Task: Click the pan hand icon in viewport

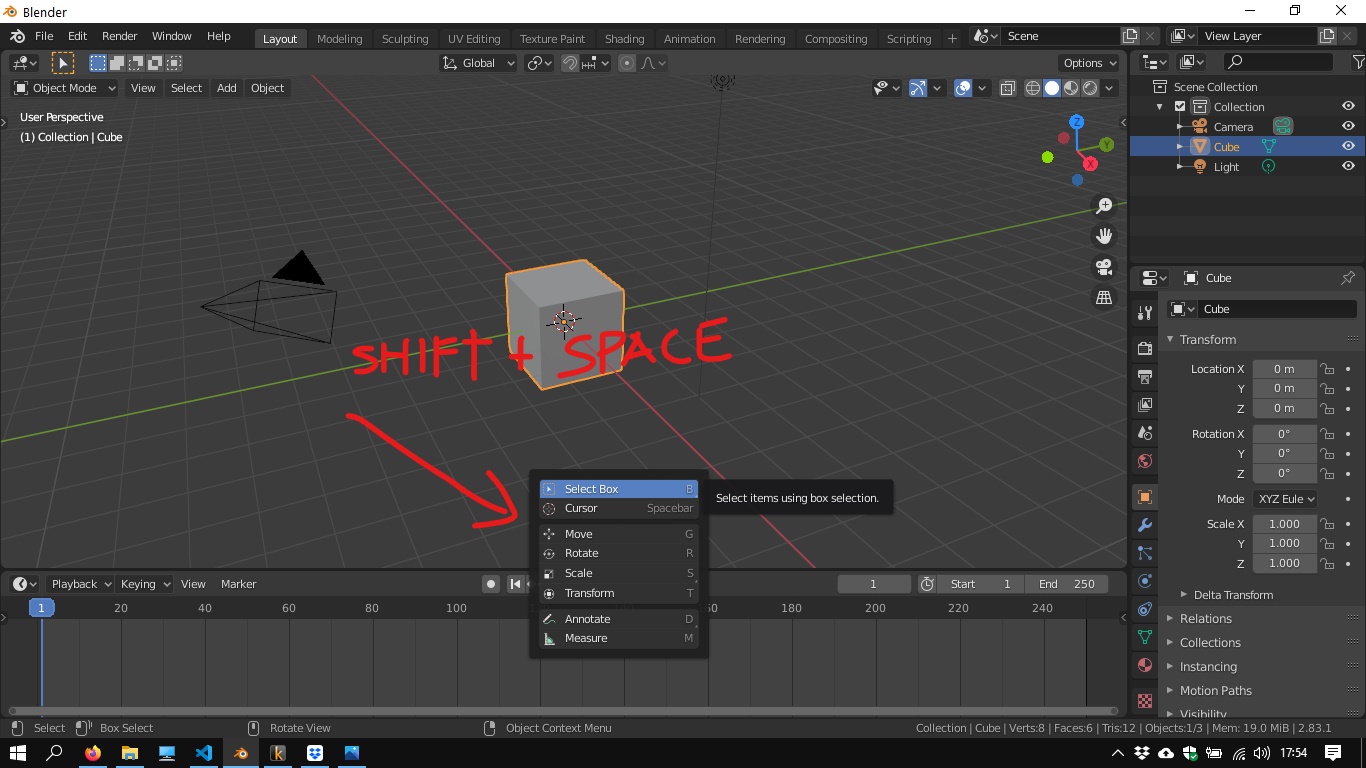Action: coord(1104,236)
